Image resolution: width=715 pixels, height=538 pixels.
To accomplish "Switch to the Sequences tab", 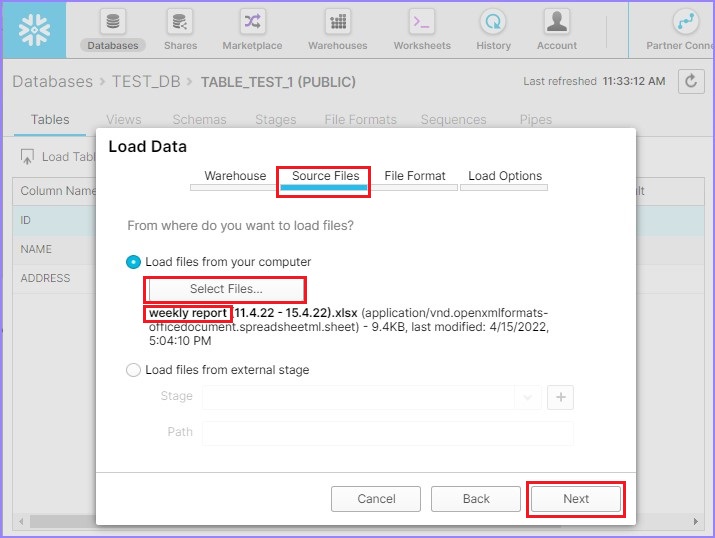I will coord(453,120).
